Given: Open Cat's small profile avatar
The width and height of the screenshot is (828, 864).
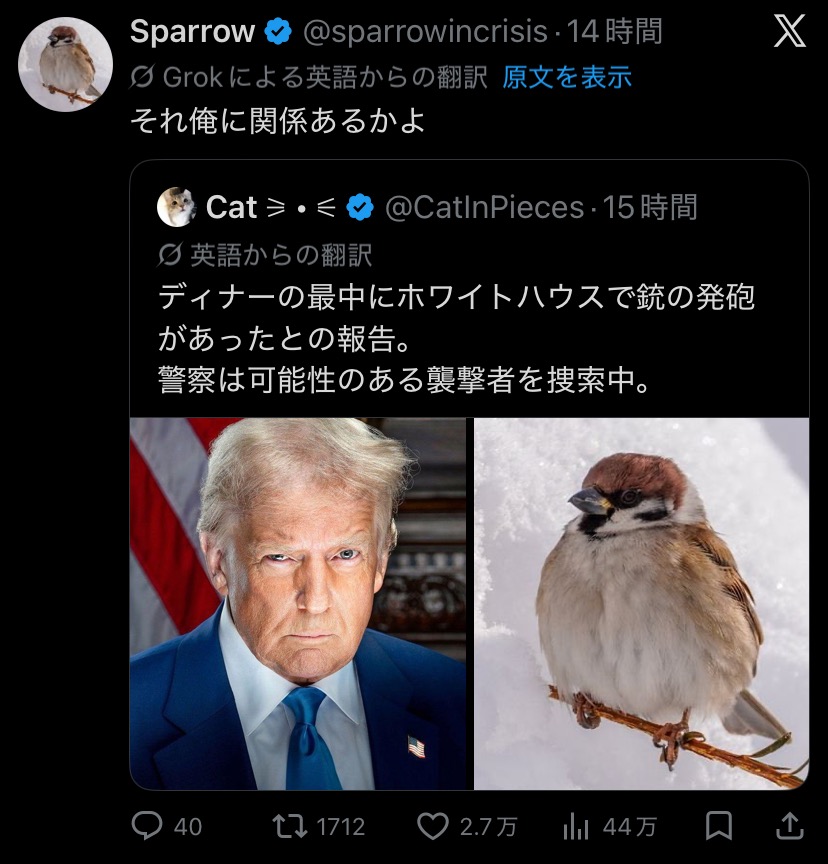Looking at the screenshot, I should click(x=176, y=207).
